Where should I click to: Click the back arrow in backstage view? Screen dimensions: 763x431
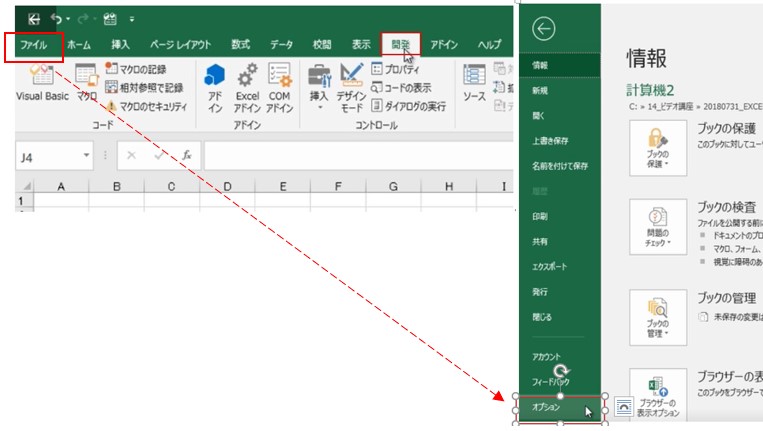tap(544, 29)
